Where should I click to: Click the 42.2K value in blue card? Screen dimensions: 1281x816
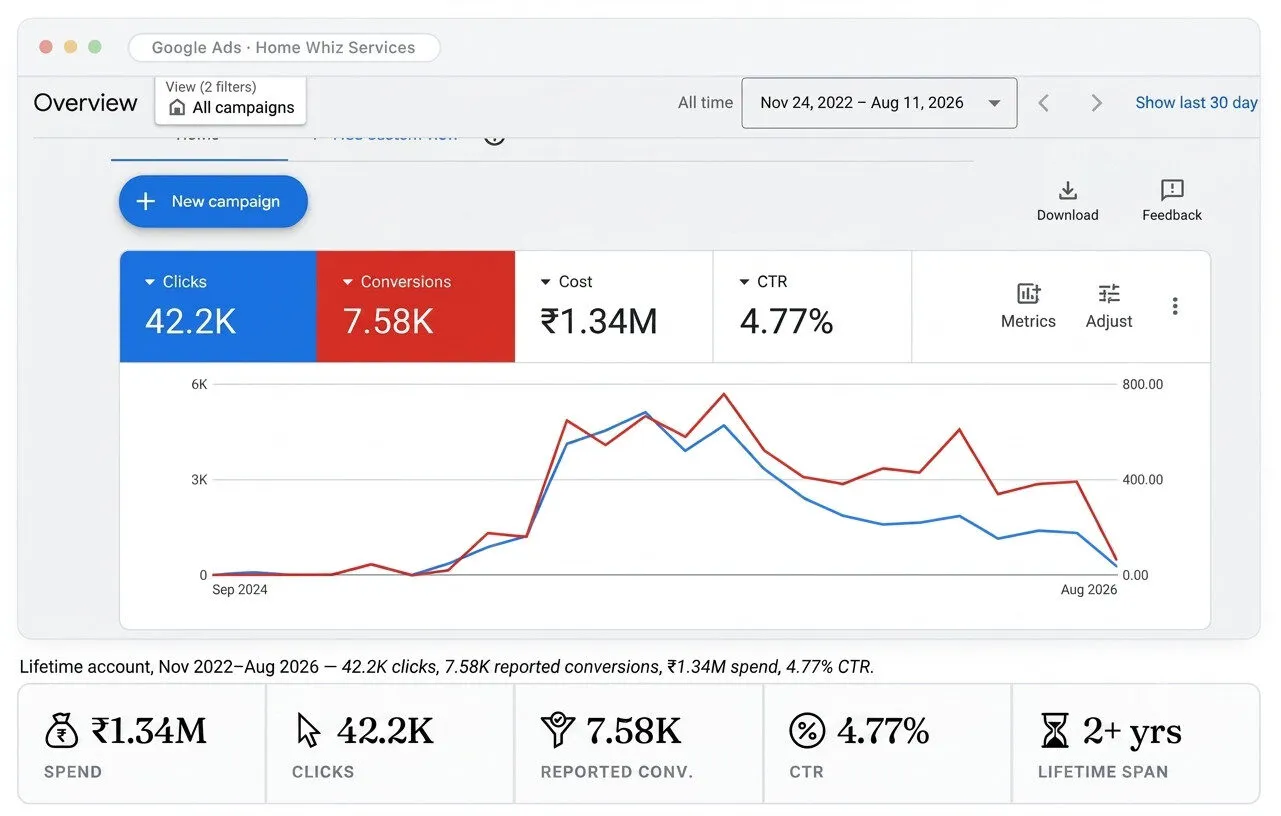coord(191,321)
